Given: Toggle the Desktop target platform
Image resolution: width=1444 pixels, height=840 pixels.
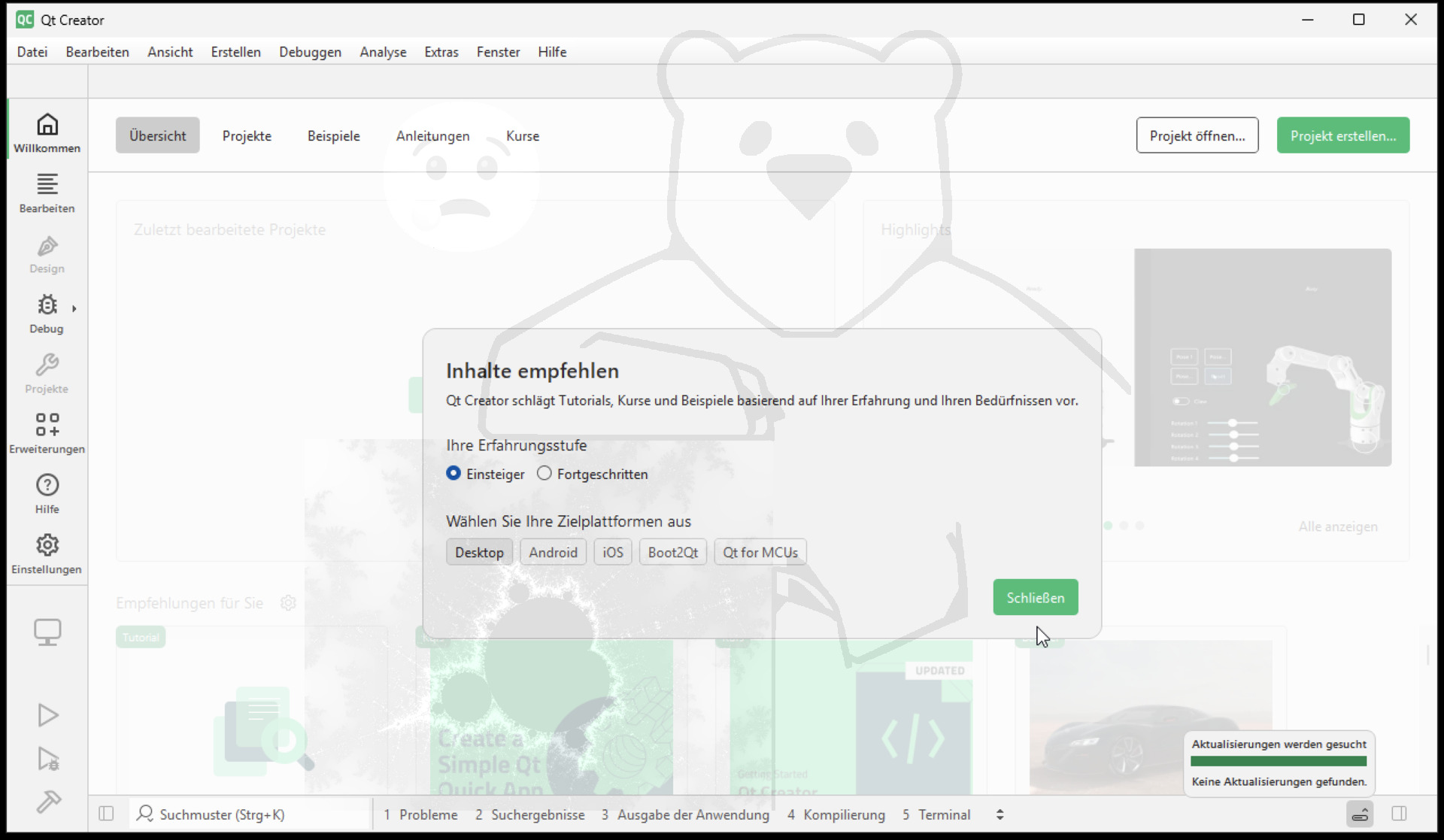Looking at the screenshot, I should [x=479, y=552].
